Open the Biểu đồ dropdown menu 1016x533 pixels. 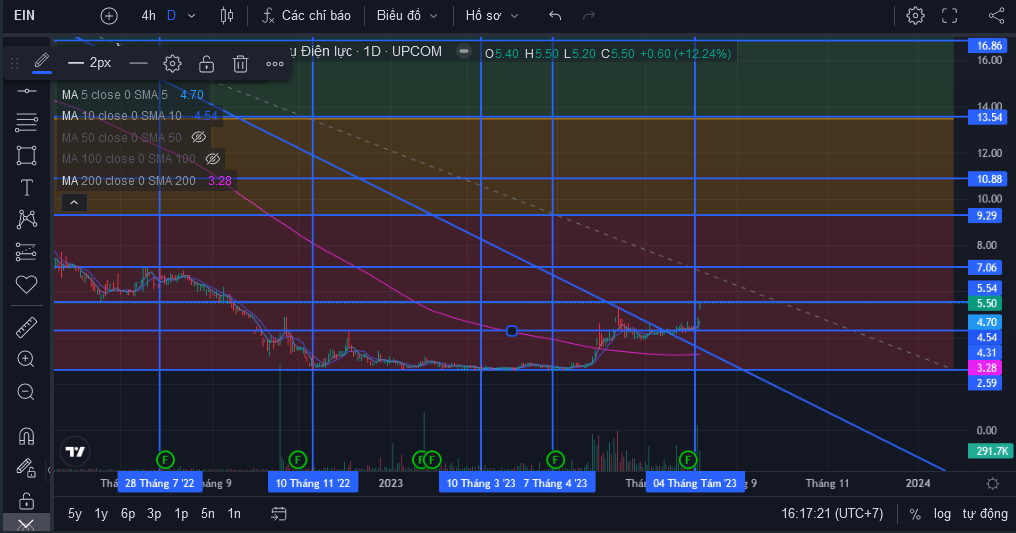(407, 16)
